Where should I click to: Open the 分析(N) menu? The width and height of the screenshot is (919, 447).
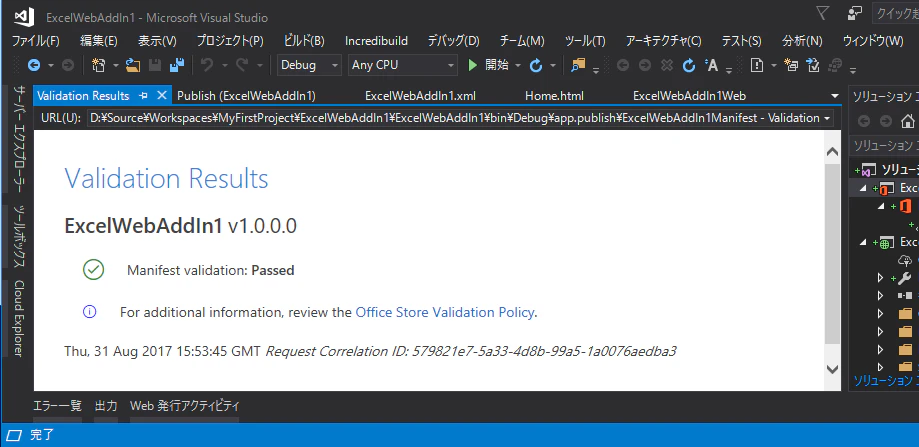coord(802,41)
